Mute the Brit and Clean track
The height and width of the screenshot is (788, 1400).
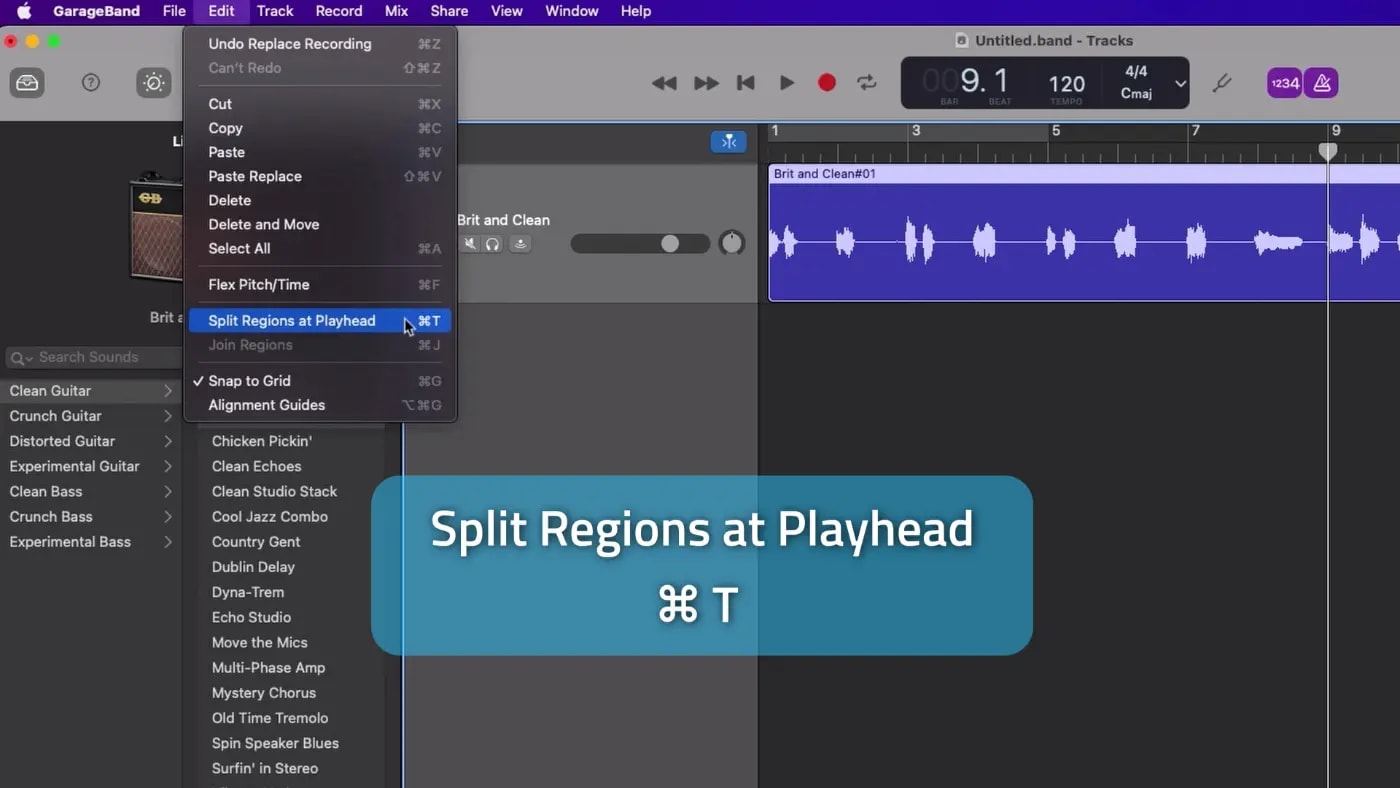pyautogui.click(x=469, y=243)
